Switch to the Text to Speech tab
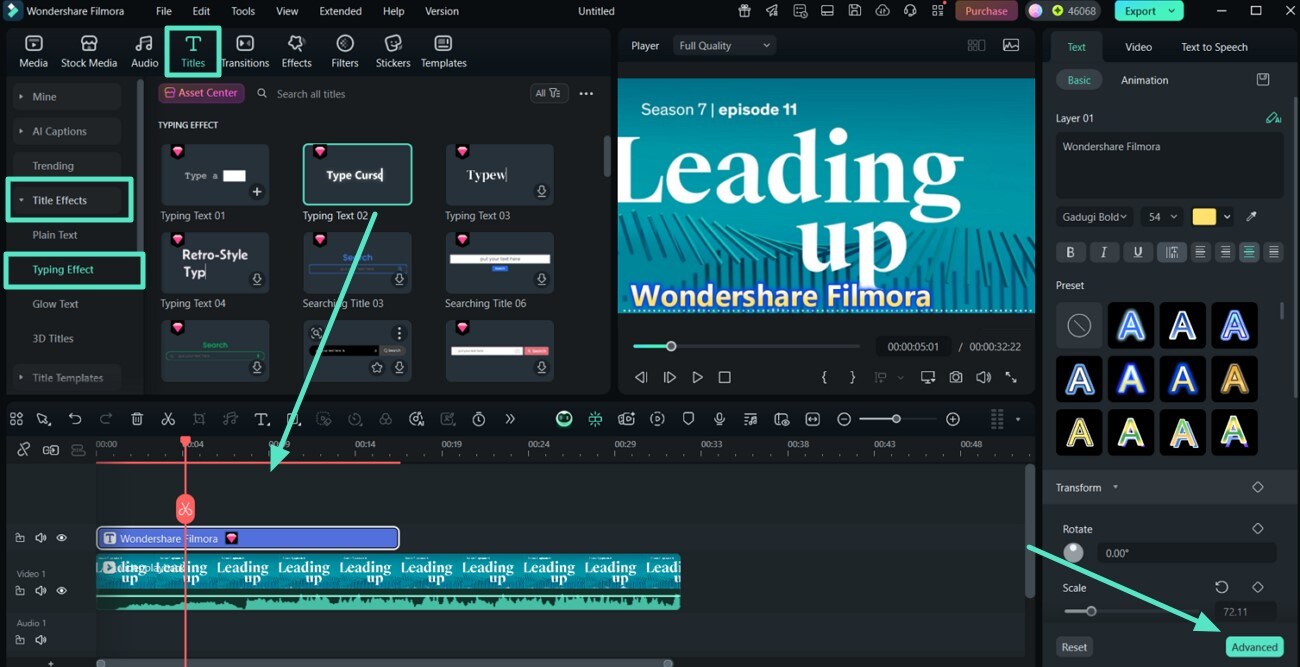 pyautogui.click(x=1214, y=47)
